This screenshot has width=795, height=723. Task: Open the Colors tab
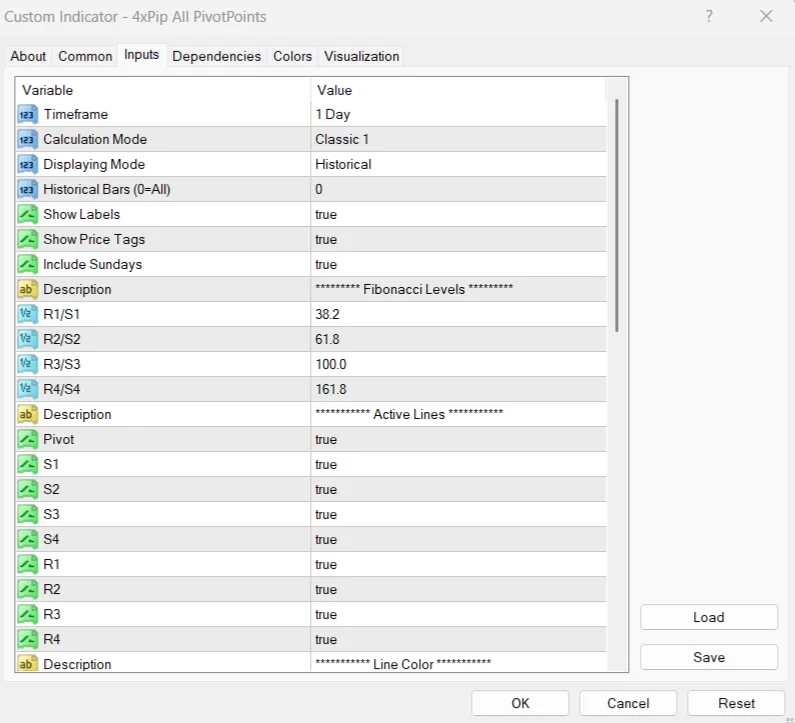[x=293, y=56]
